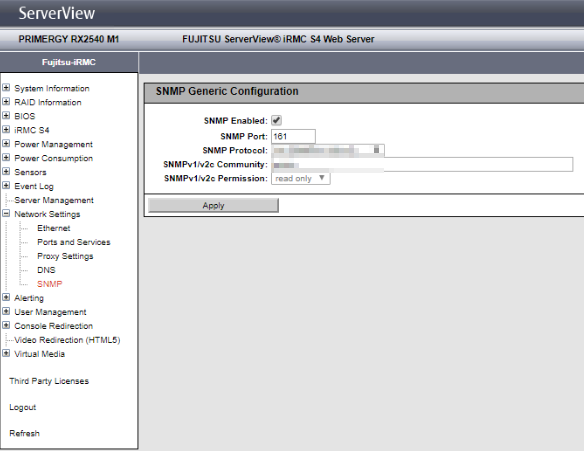Screen dimensions: 584x451
Task: Open the Server Management page
Action: click(x=54, y=200)
